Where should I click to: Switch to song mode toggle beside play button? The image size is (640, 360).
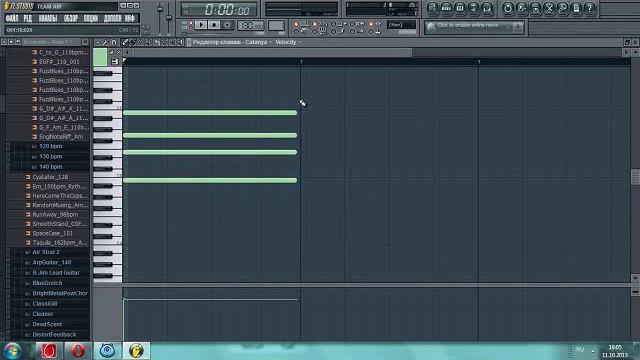191,27
